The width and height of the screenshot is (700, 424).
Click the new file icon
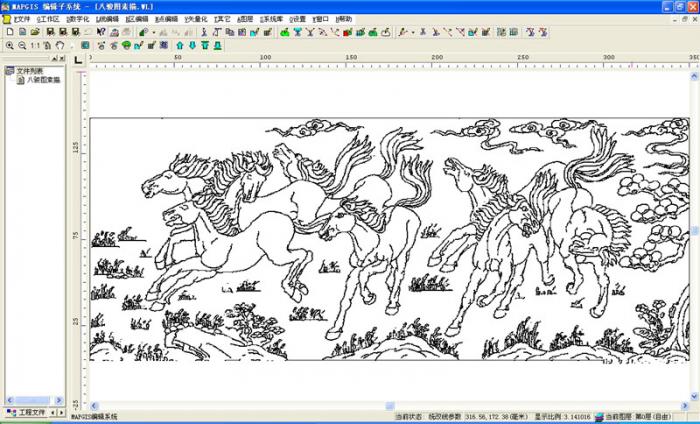[9, 32]
